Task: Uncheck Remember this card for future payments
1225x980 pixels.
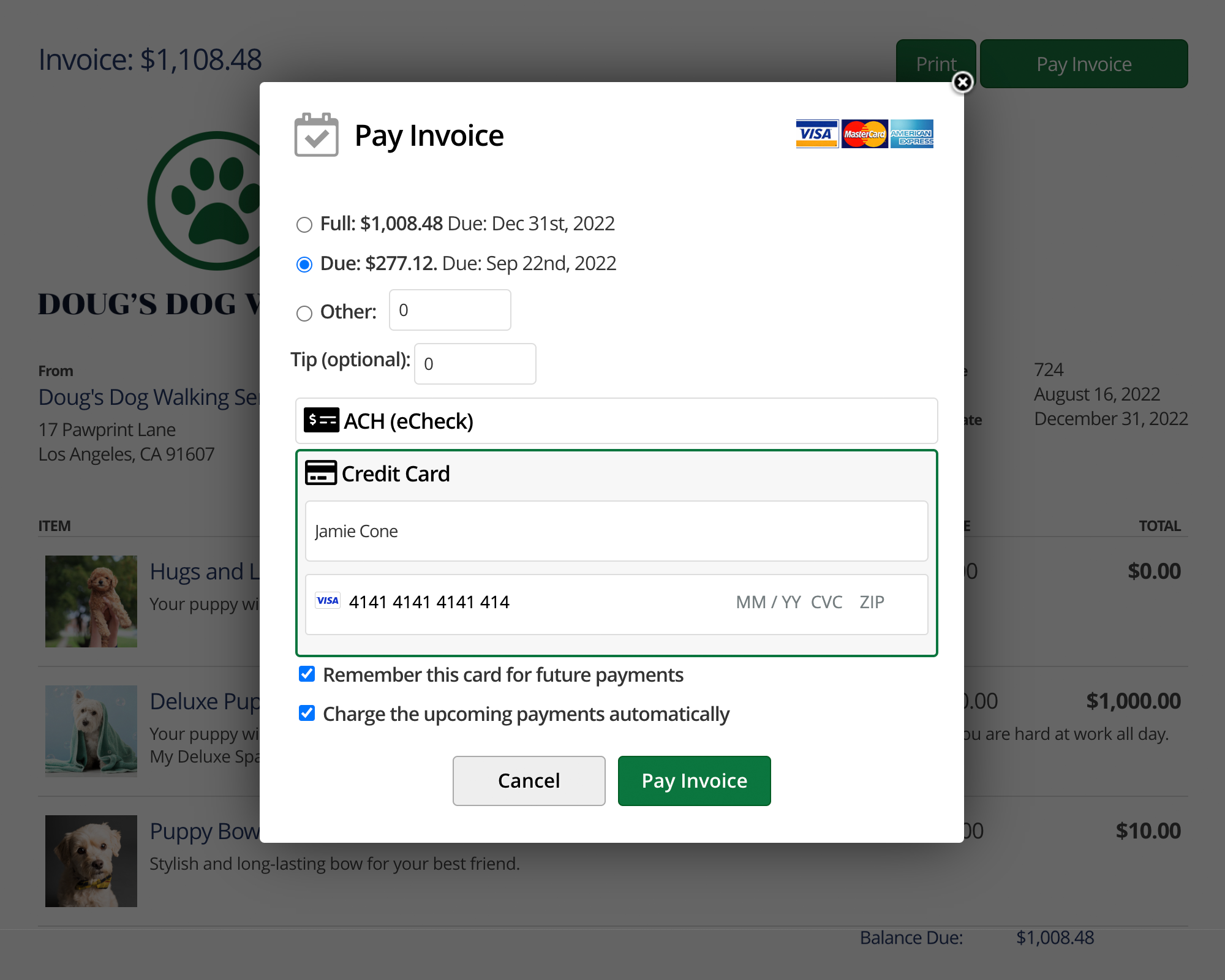Action: click(307, 674)
